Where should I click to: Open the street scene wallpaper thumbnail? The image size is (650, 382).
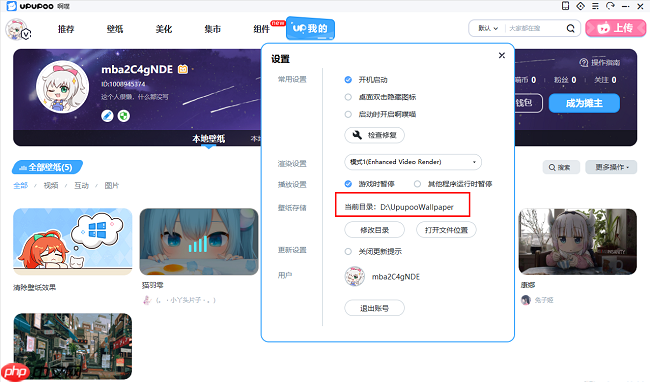pyautogui.click(x=73, y=346)
